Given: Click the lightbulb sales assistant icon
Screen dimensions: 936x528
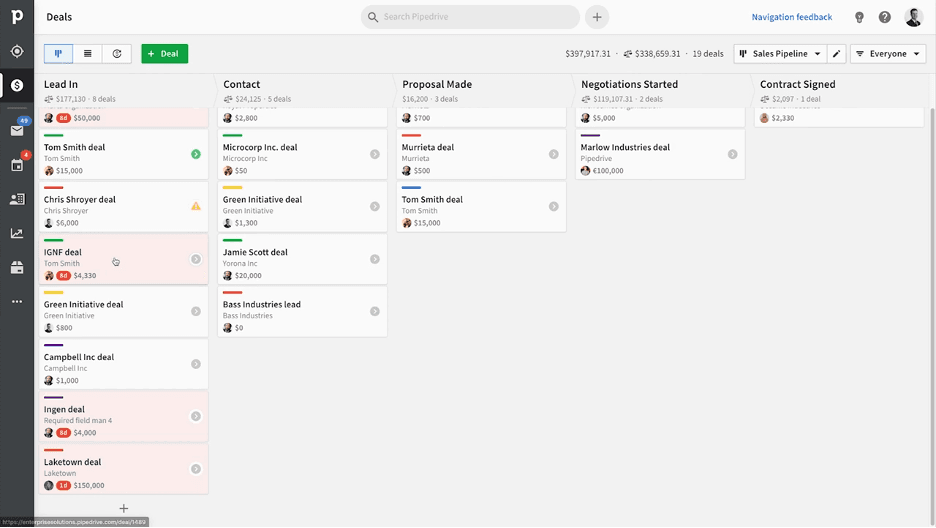Looking at the screenshot, I should (859, 17).
